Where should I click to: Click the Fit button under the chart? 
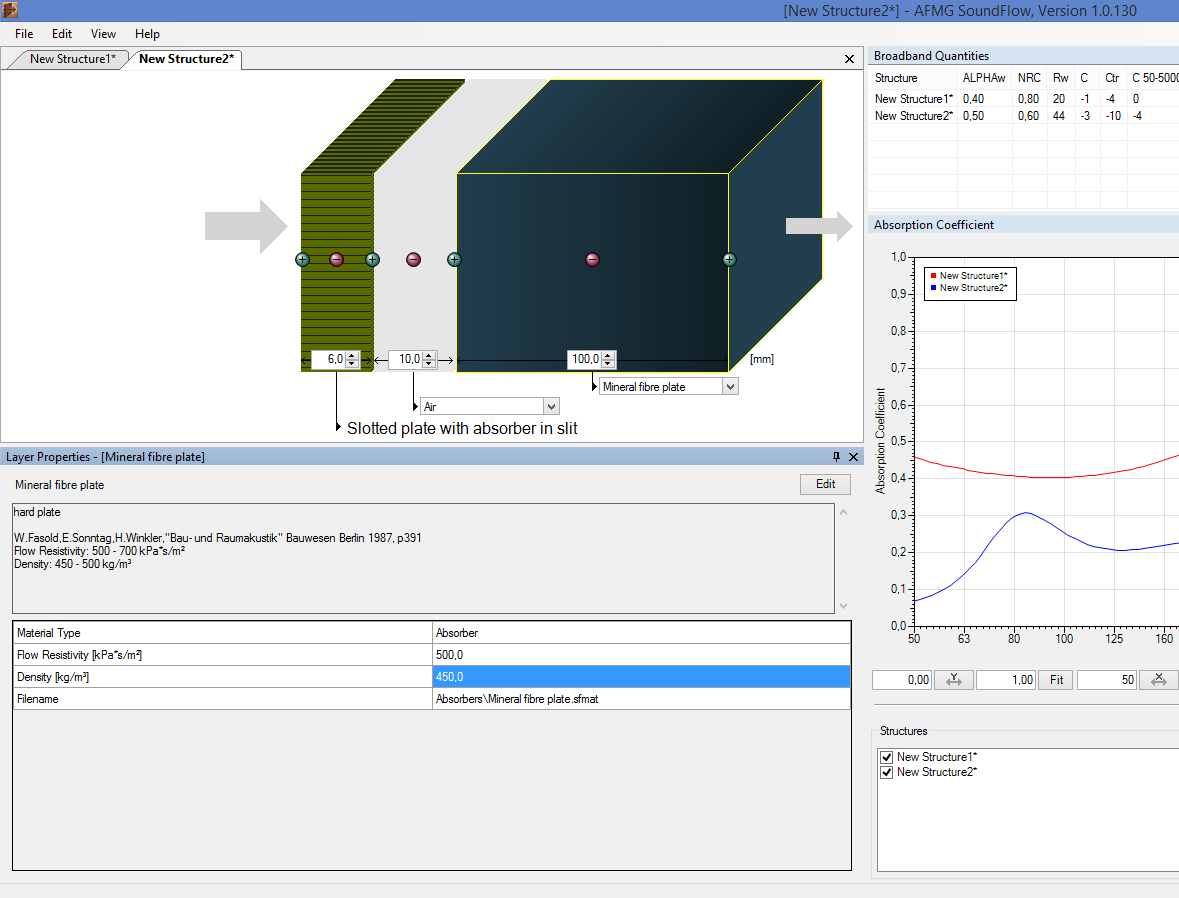[x=1056, y=680]
